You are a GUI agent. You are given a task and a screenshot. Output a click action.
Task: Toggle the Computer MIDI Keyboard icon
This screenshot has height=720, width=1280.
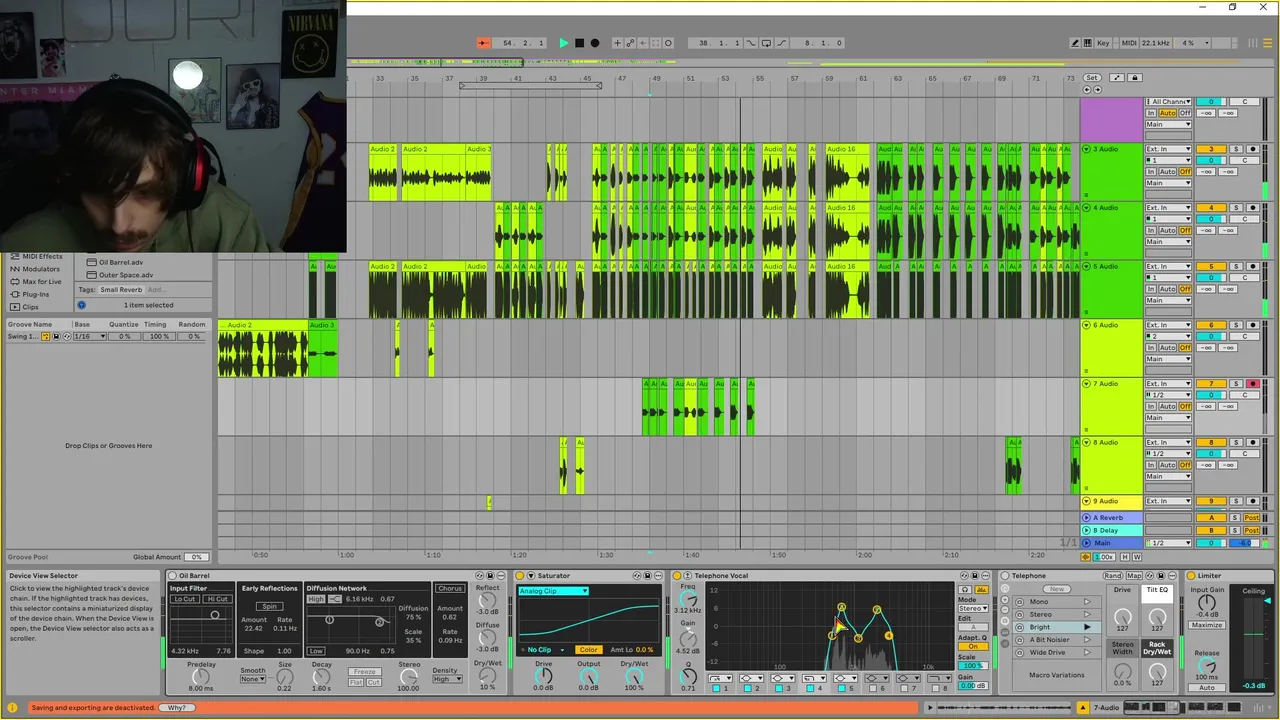[1088, 43]
